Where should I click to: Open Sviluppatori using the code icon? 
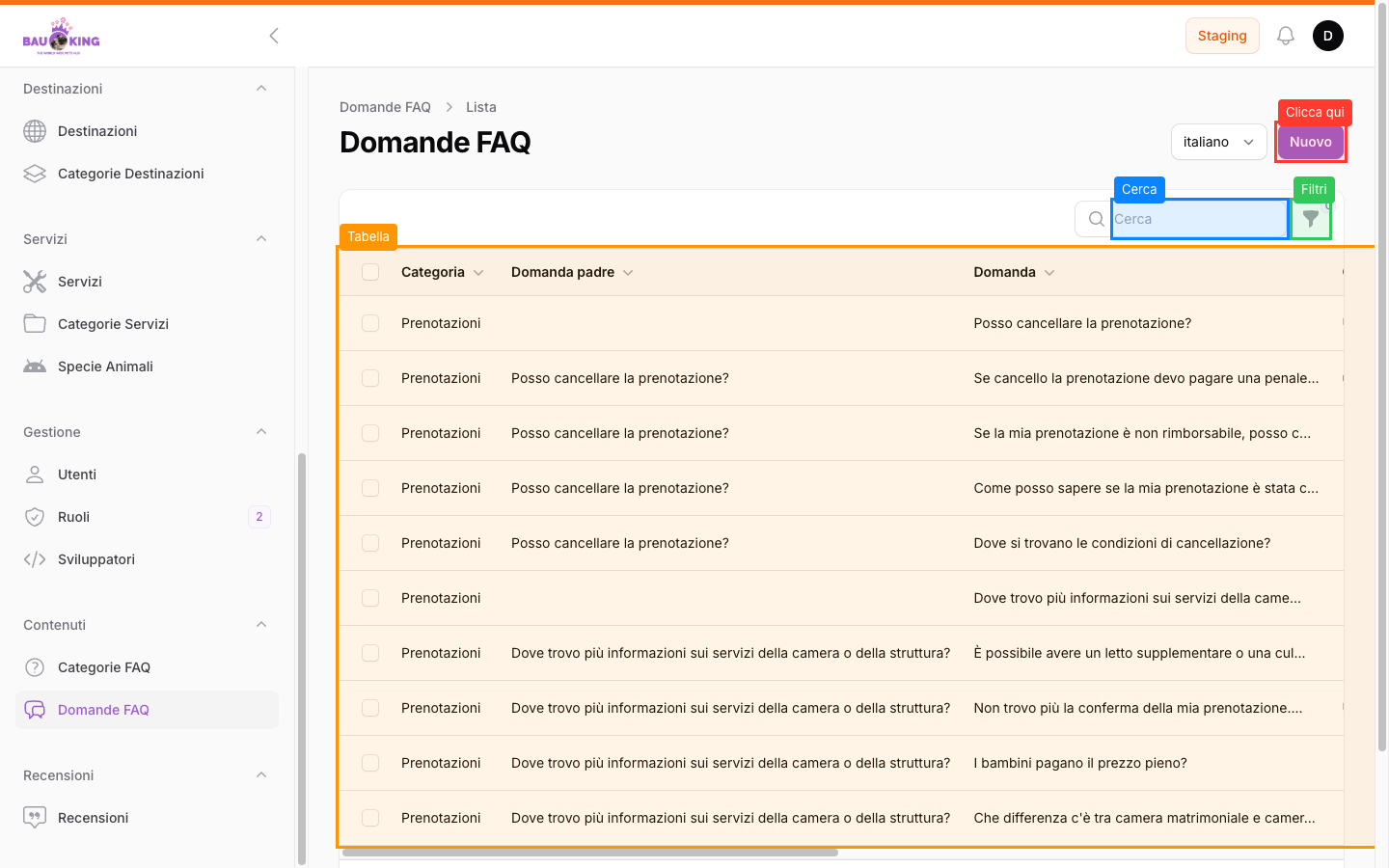tap(35, 558)
